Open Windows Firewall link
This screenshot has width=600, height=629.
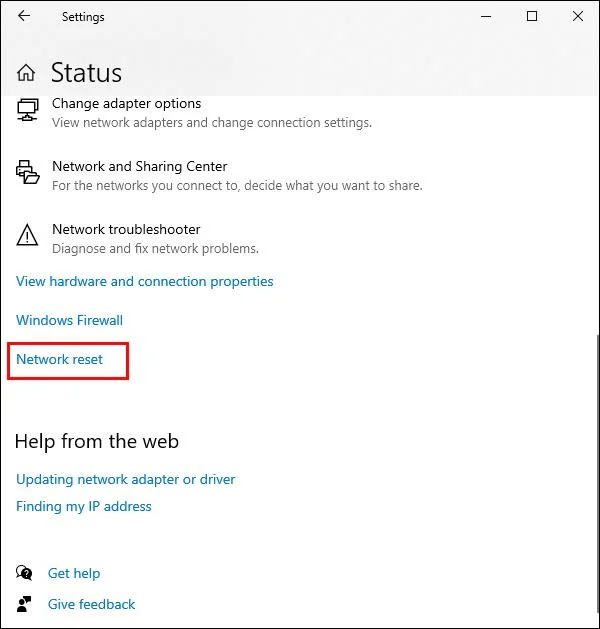point(69,321)
